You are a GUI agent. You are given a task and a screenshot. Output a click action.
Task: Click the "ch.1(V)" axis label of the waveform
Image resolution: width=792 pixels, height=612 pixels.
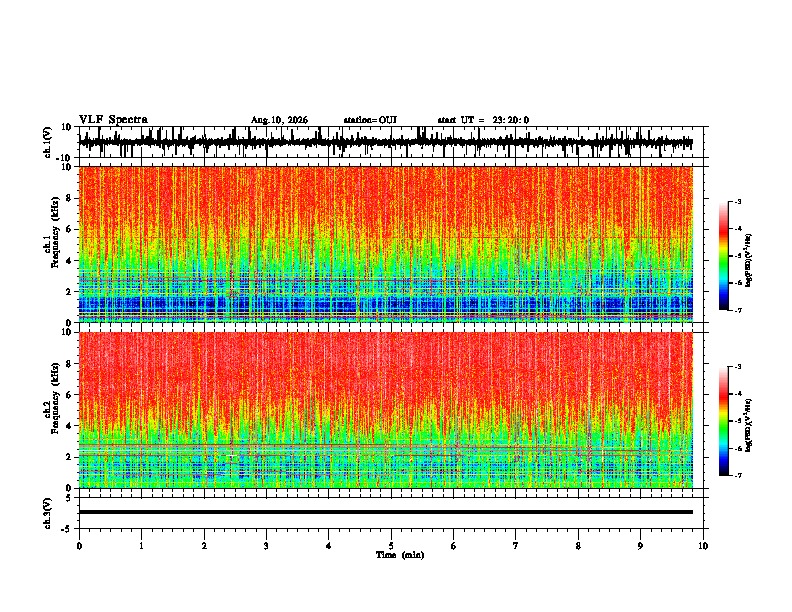pyautogui.click(x=48, y=142)
